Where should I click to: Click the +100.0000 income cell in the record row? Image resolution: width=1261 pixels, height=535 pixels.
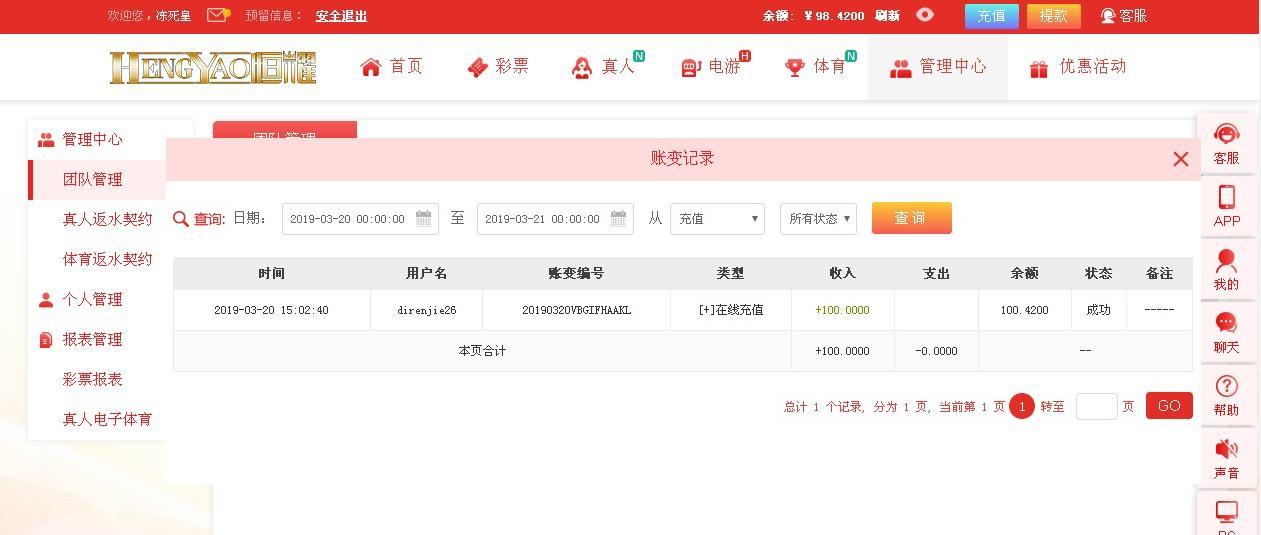[x=842, y=310]
